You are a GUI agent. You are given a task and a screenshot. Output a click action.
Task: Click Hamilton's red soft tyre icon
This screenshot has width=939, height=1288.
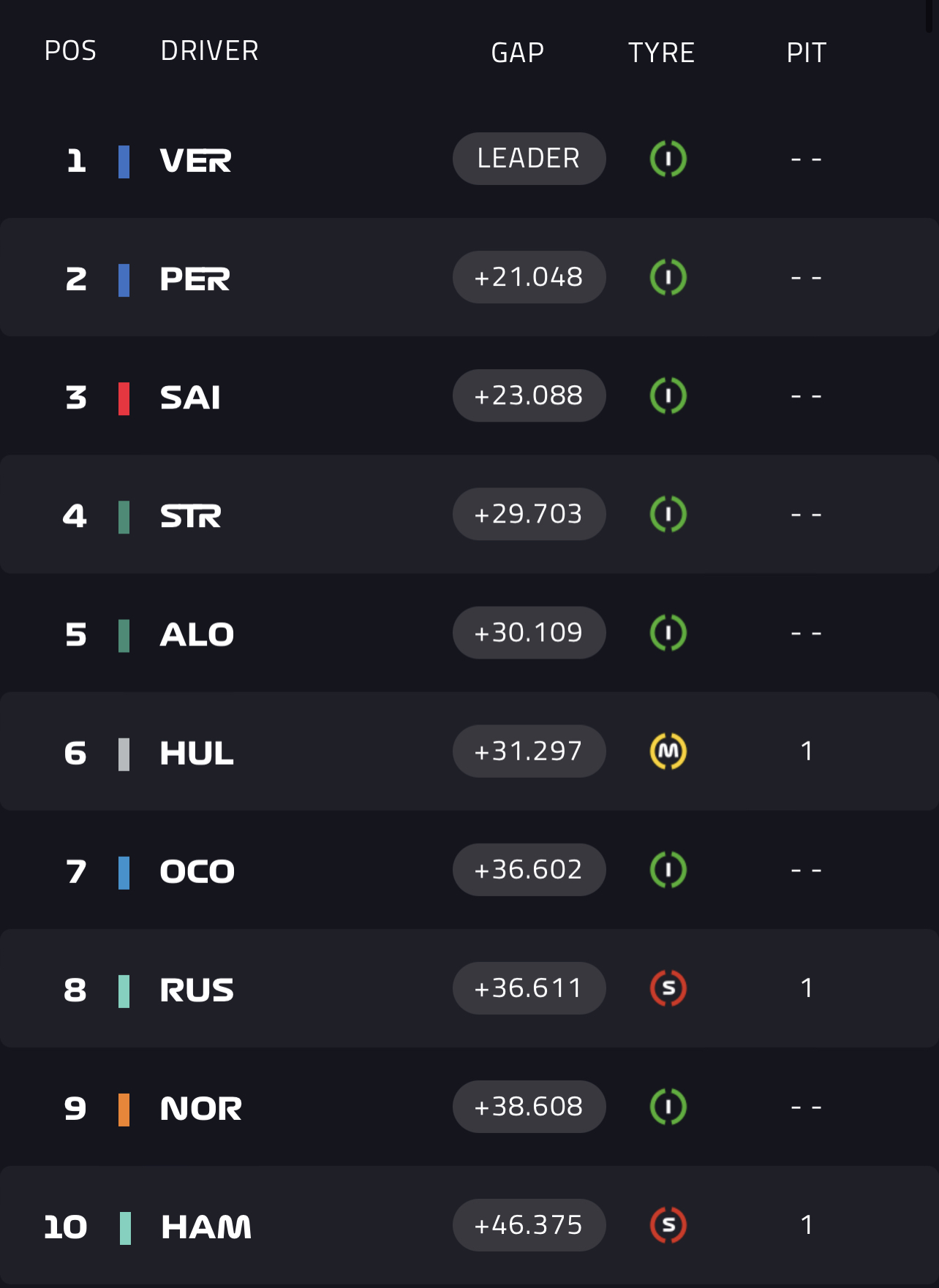[x=668, y=1225]
